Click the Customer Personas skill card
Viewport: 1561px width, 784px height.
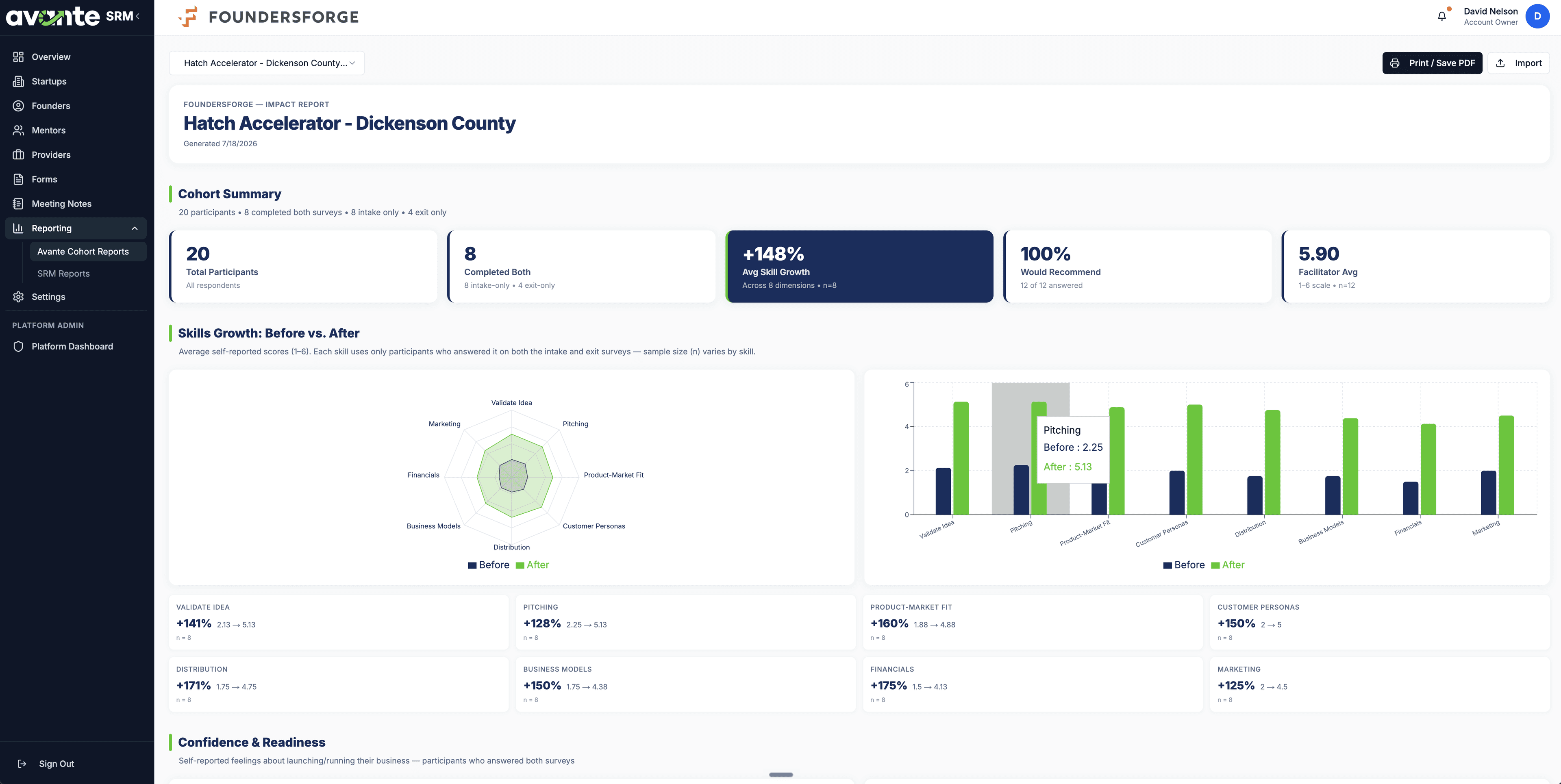pos(1380,622)
